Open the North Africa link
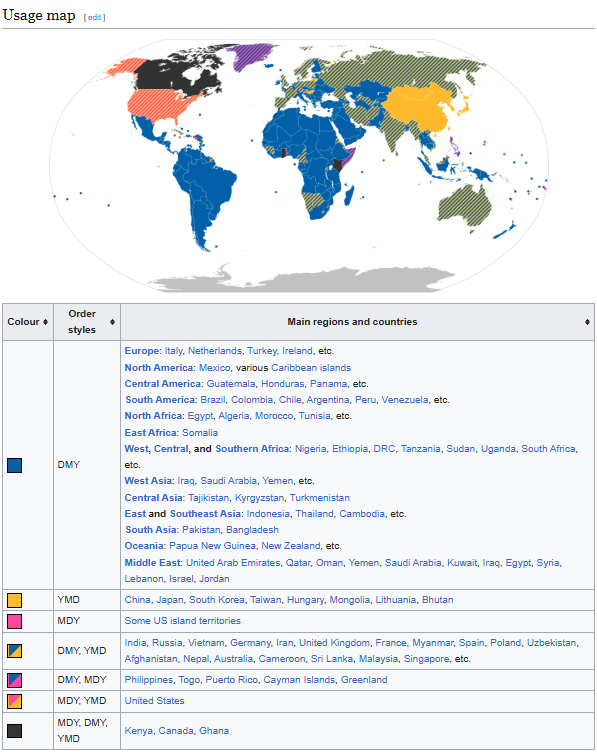This screenshot has width=597, height=752. point(153,415)
